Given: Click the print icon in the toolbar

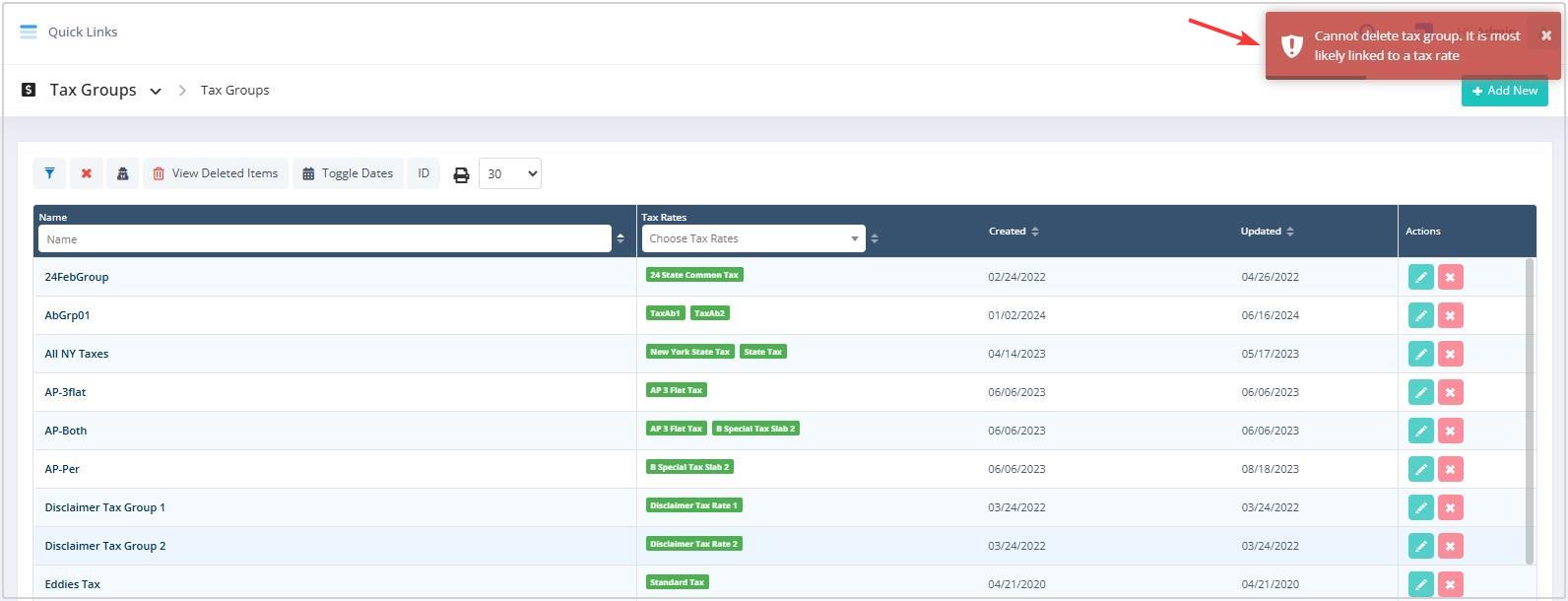Looking at the screenshot, I should click(461, 174).
